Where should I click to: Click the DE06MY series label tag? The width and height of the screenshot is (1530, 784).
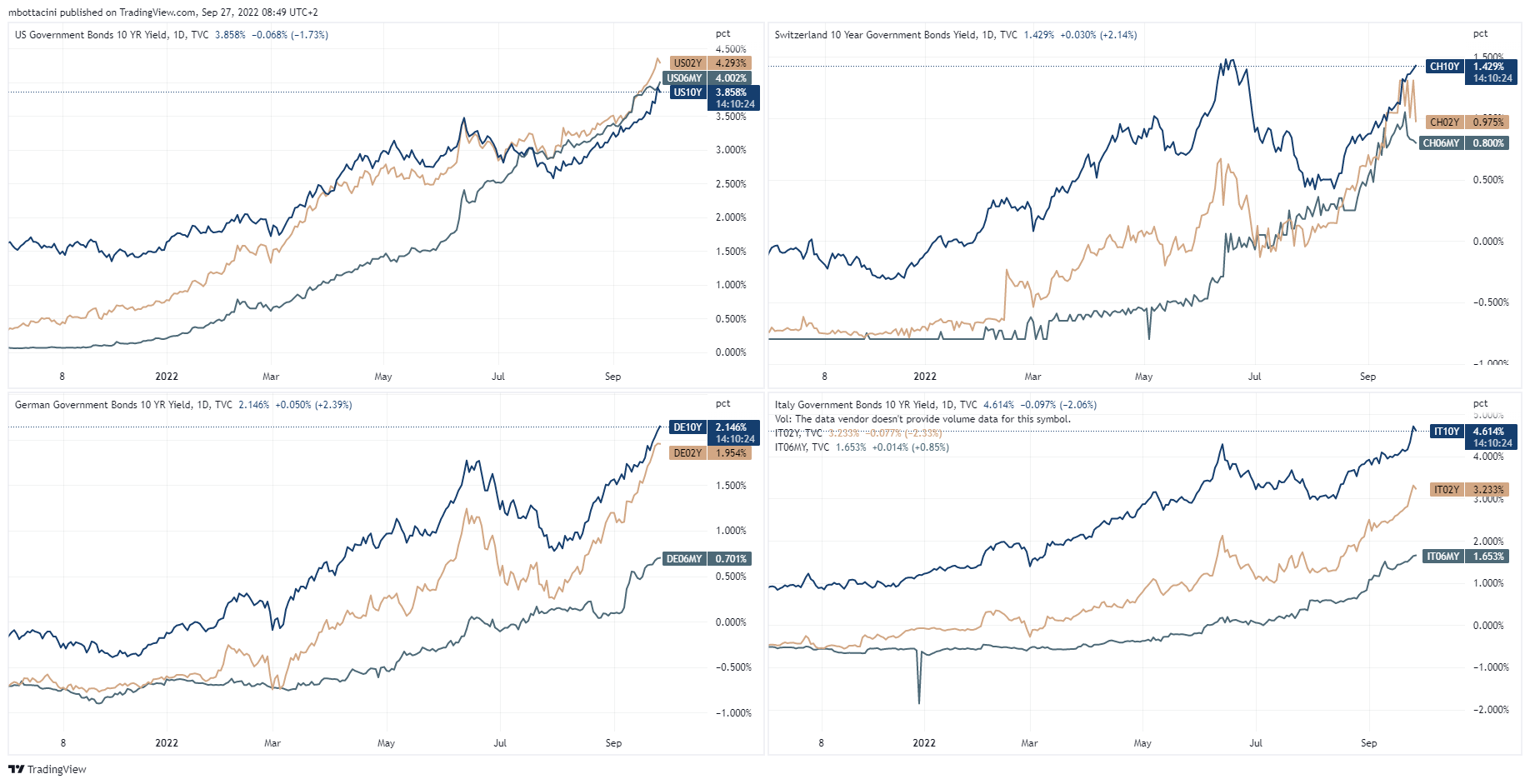click(x=684, y=559)
